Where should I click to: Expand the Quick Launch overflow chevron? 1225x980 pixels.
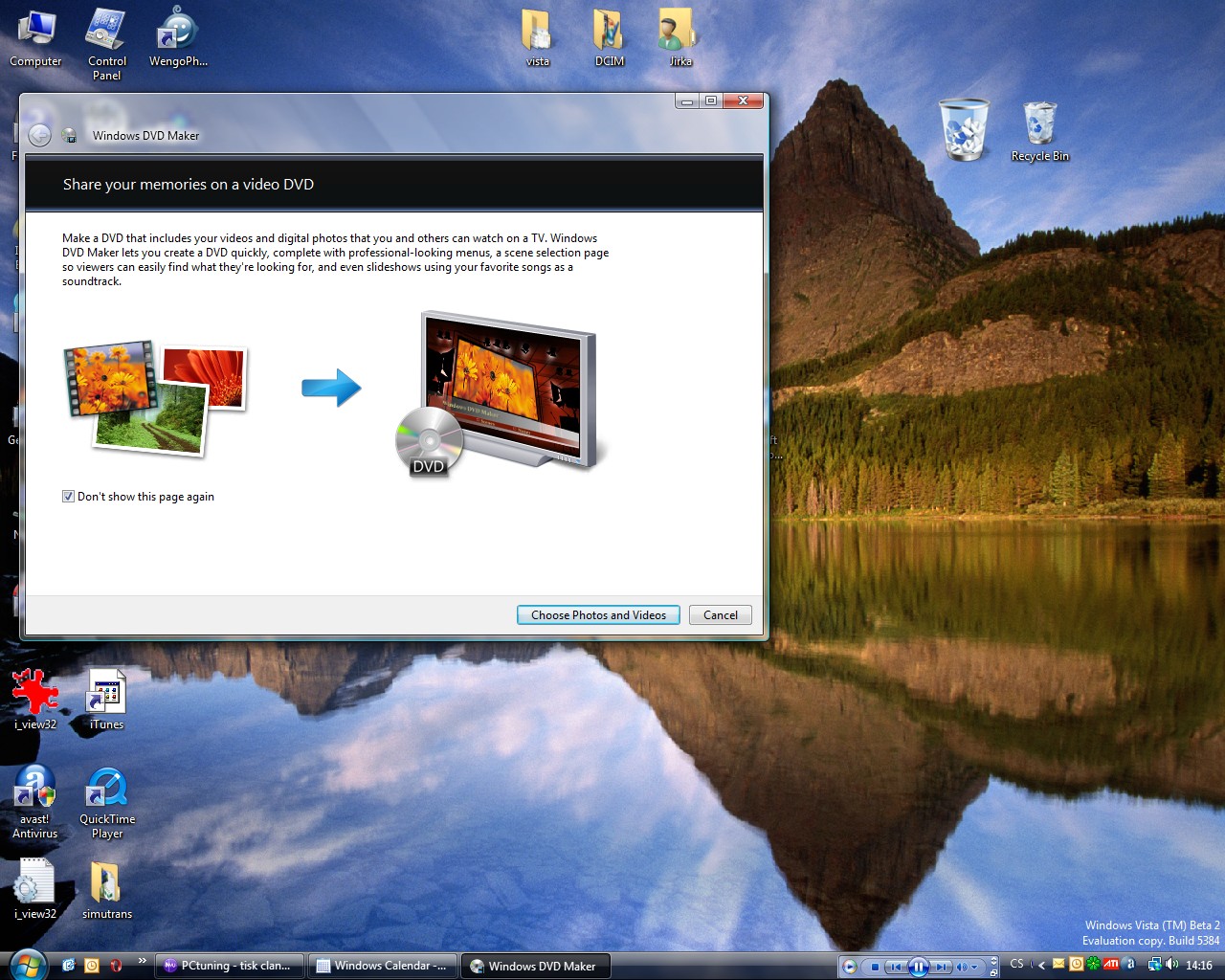pyautogui.click(x=143, y=961)
